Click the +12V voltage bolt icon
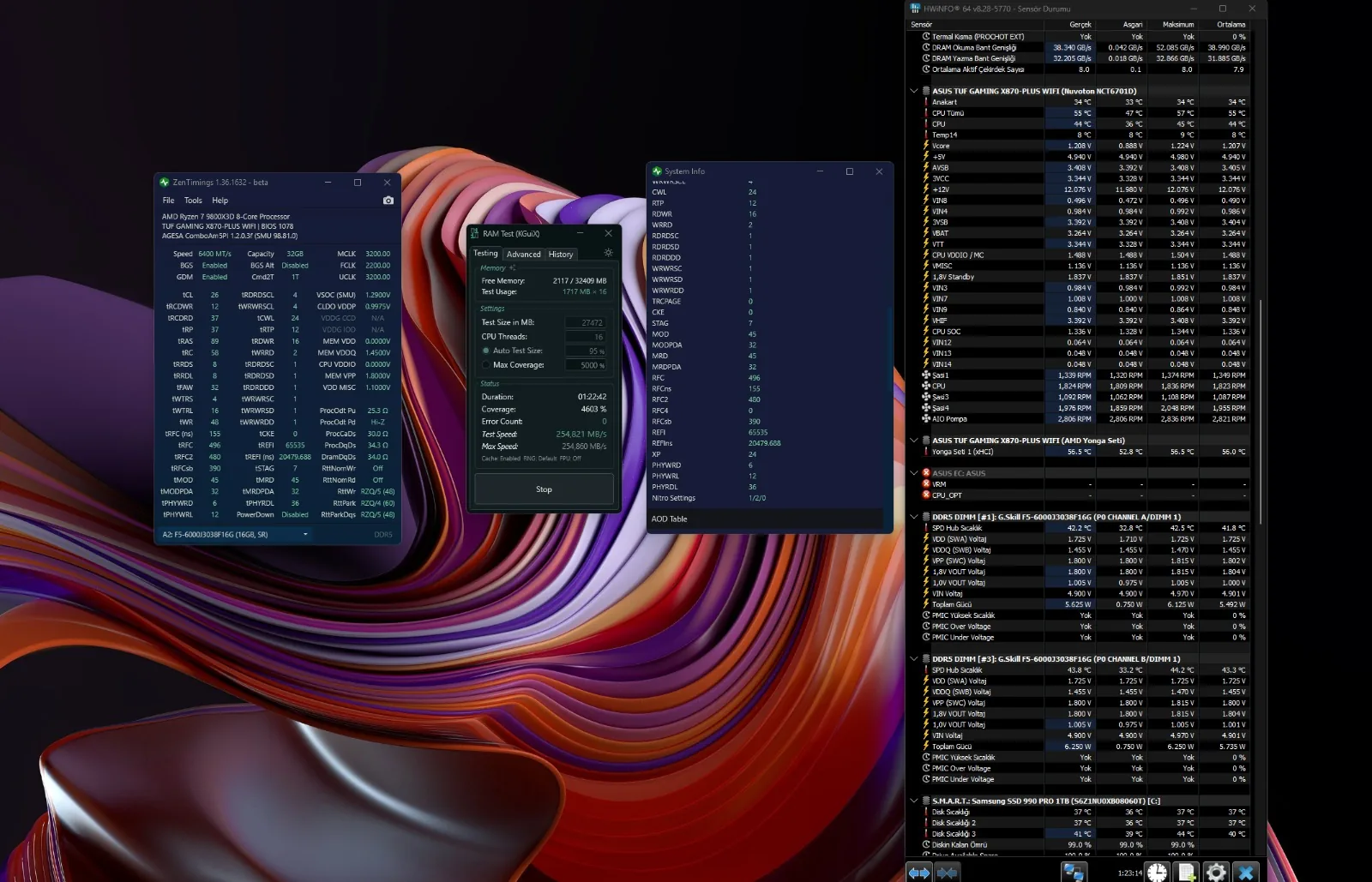 coord(926,189)
